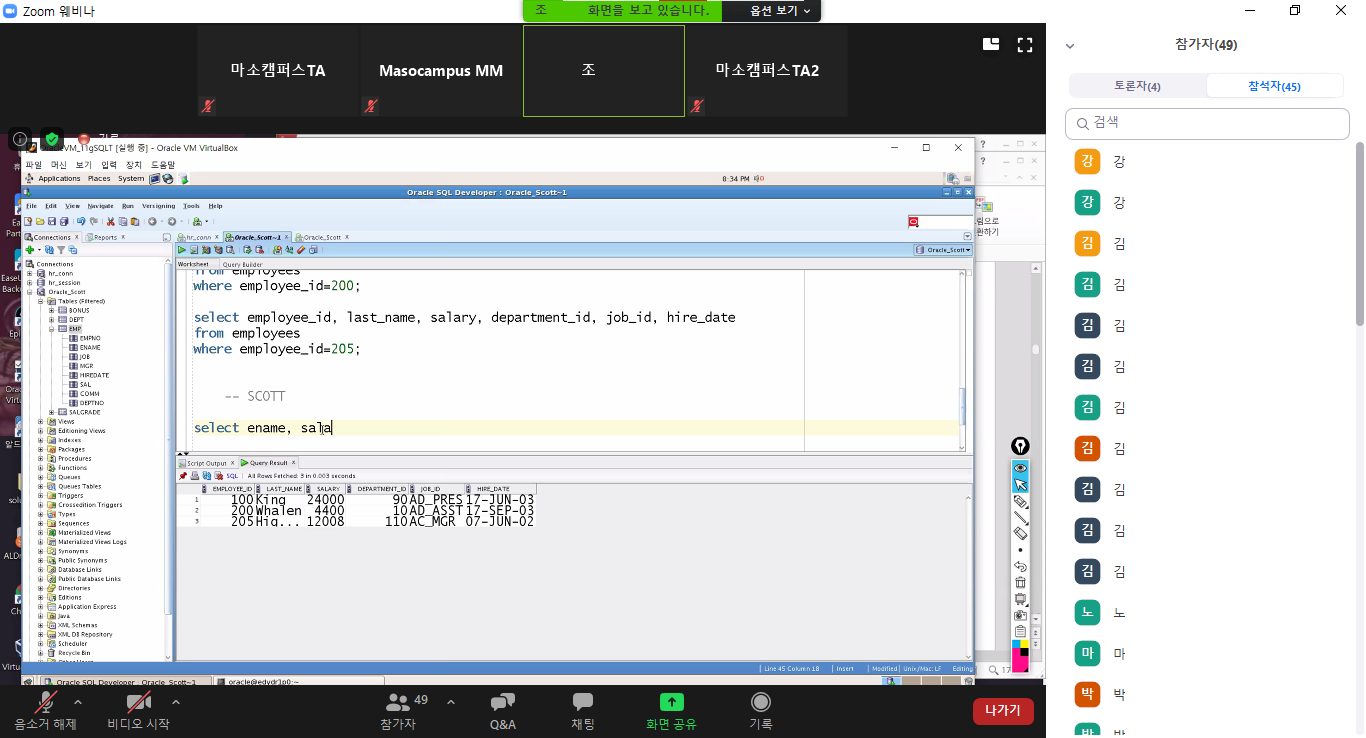This screenshot has width=1366, height=738.
Task: Toggle the eye visibility tool in annotation toolbar
Action: pos(1020,467)
